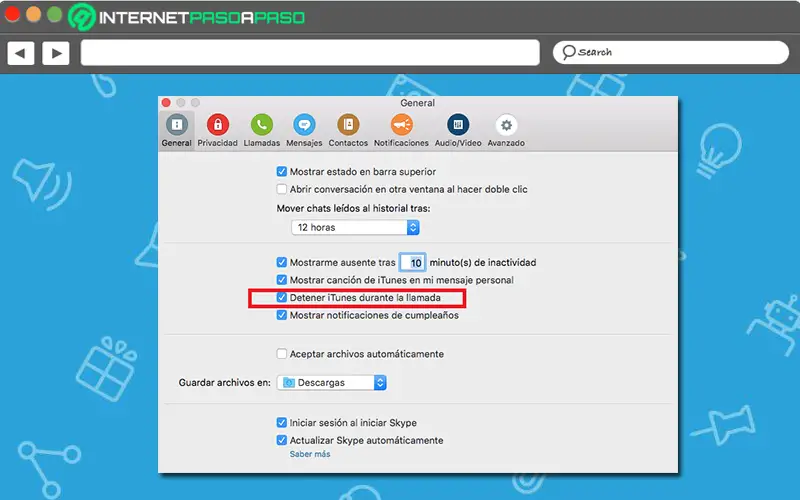Open the Privacidad lock icon
The width and height of the screenshot is (800, 500).
click(x=218, y=125)
